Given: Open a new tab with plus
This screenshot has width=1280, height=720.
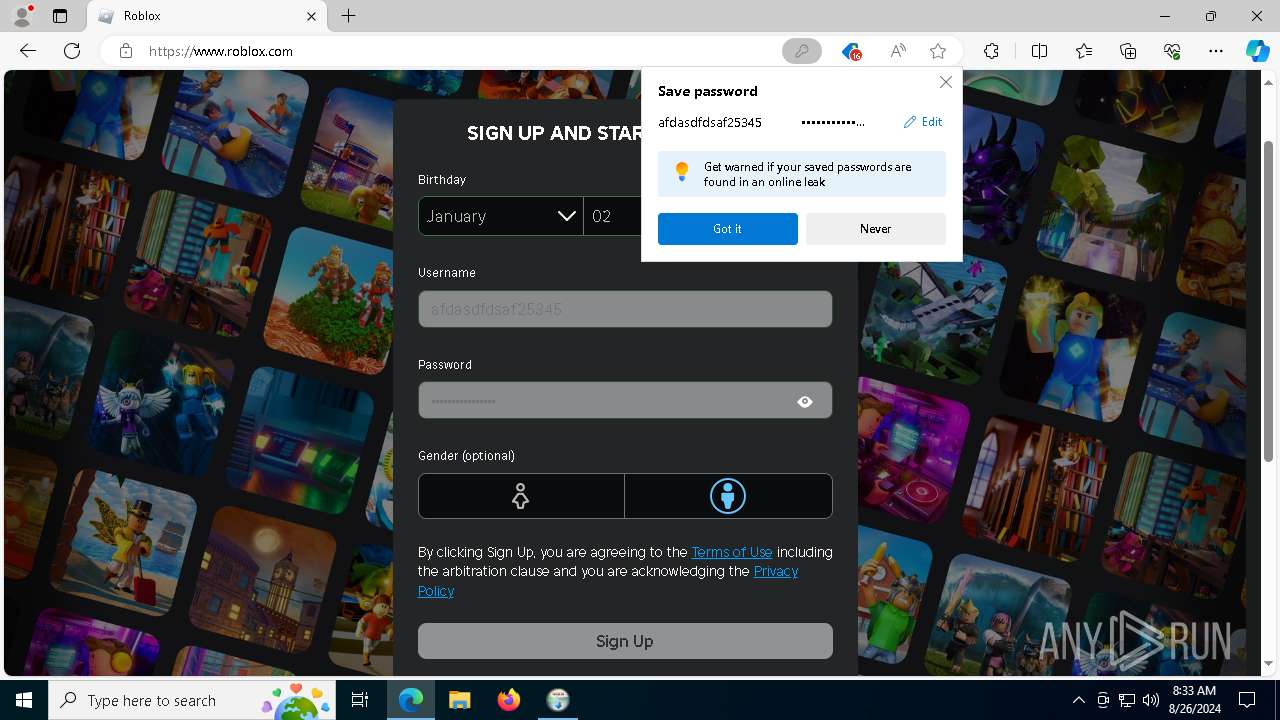Looking at the screenshot, I should [348, 16].
